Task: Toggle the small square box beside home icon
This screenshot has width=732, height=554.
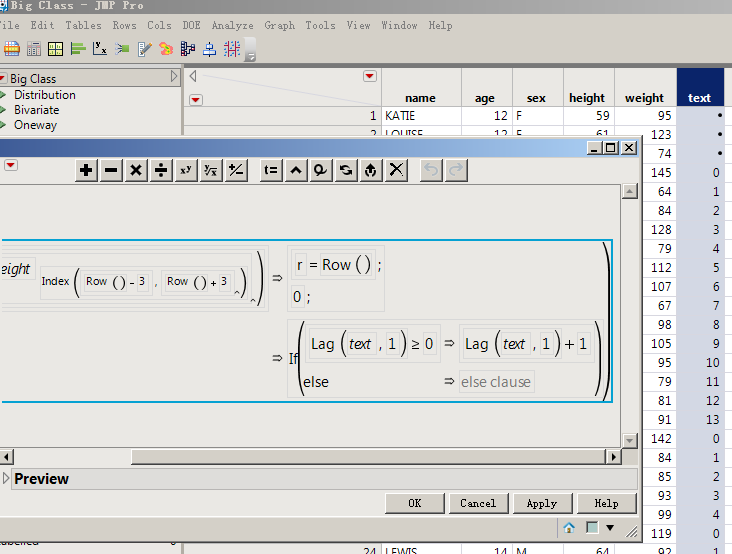Action: tap(592, 527)
